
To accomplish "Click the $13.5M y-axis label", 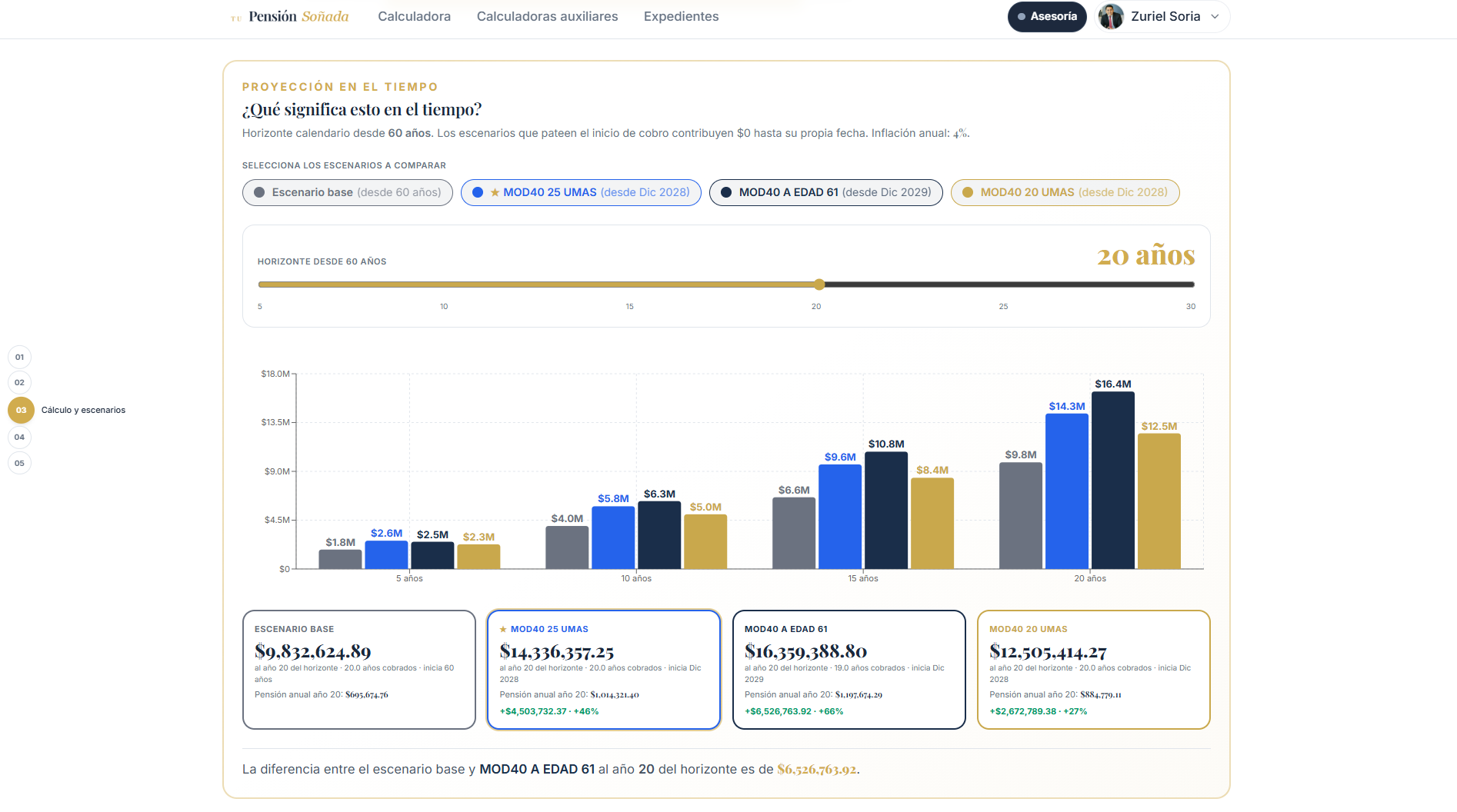I will (275, 422).
